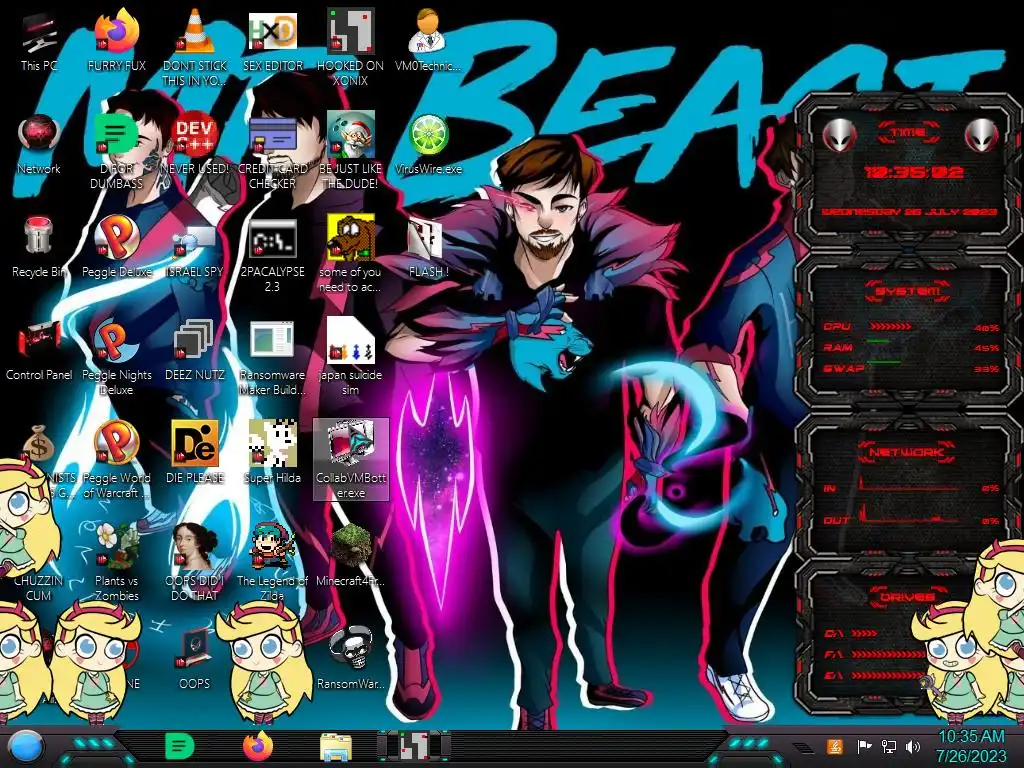Launch the Peggle Deluxe shortcut
This screenshot has width=1024, height=768.
(x=117, y=247)
